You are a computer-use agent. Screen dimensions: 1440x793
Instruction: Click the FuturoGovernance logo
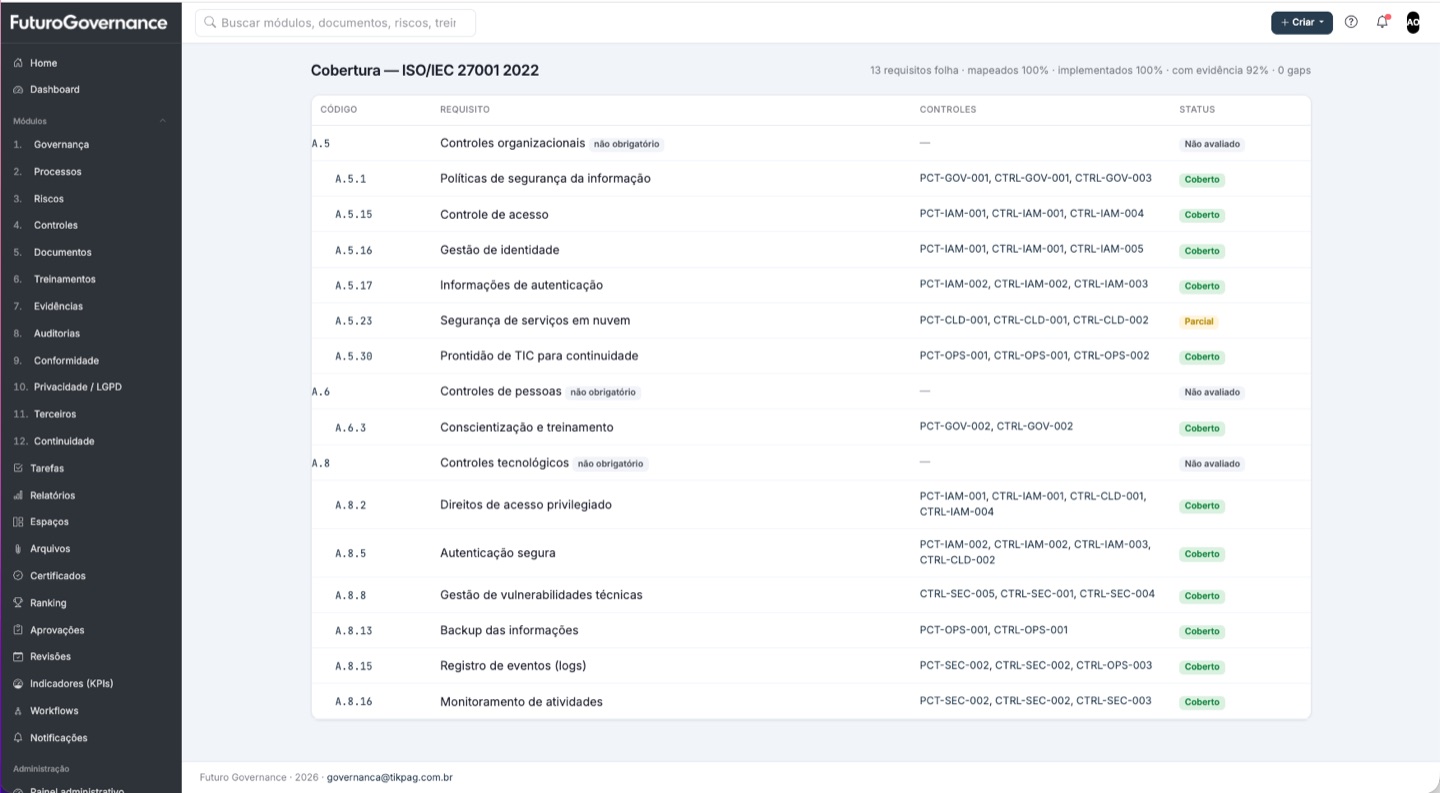click(x=89, y=22)
